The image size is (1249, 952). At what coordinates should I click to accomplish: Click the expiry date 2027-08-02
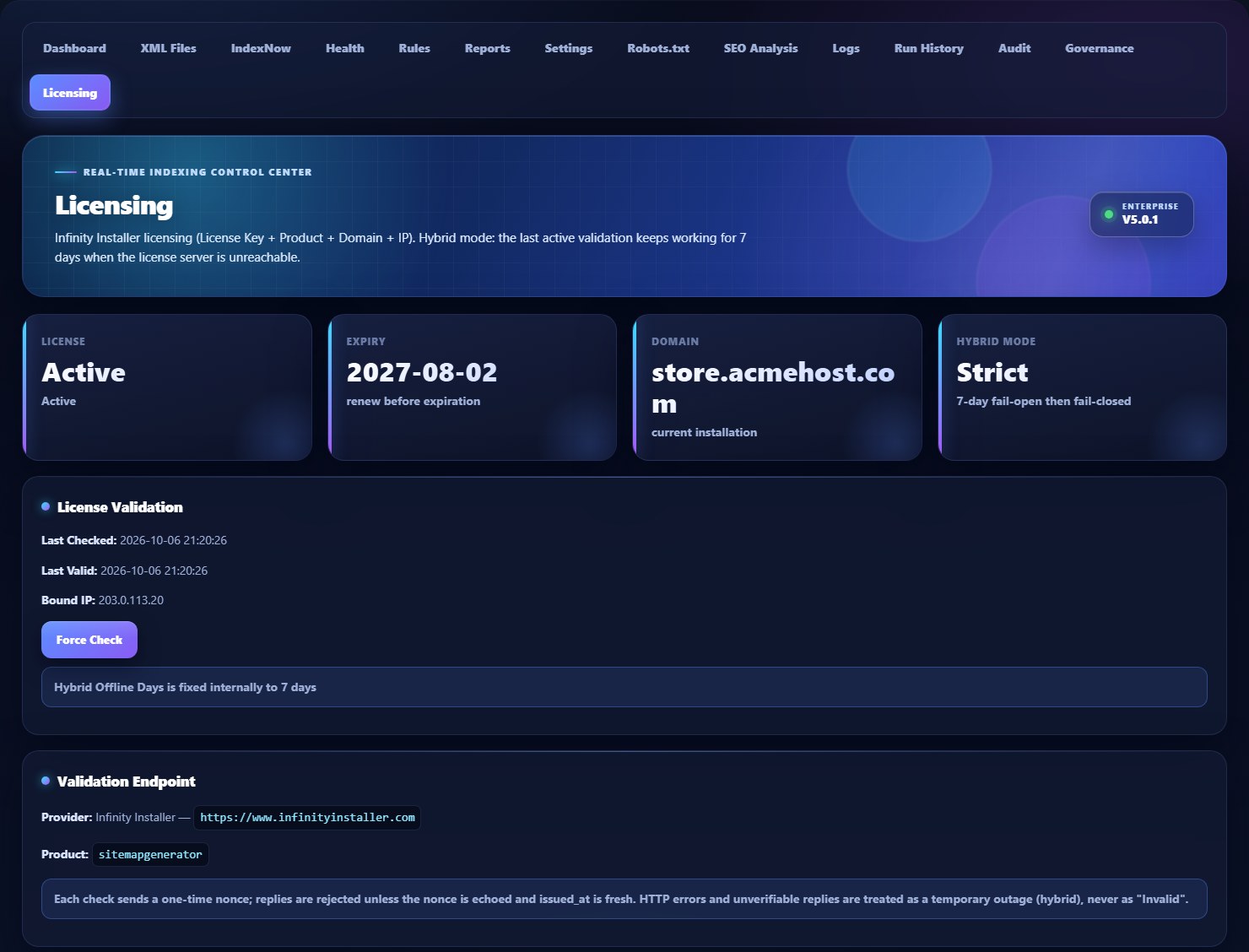[x=422, y=372]
